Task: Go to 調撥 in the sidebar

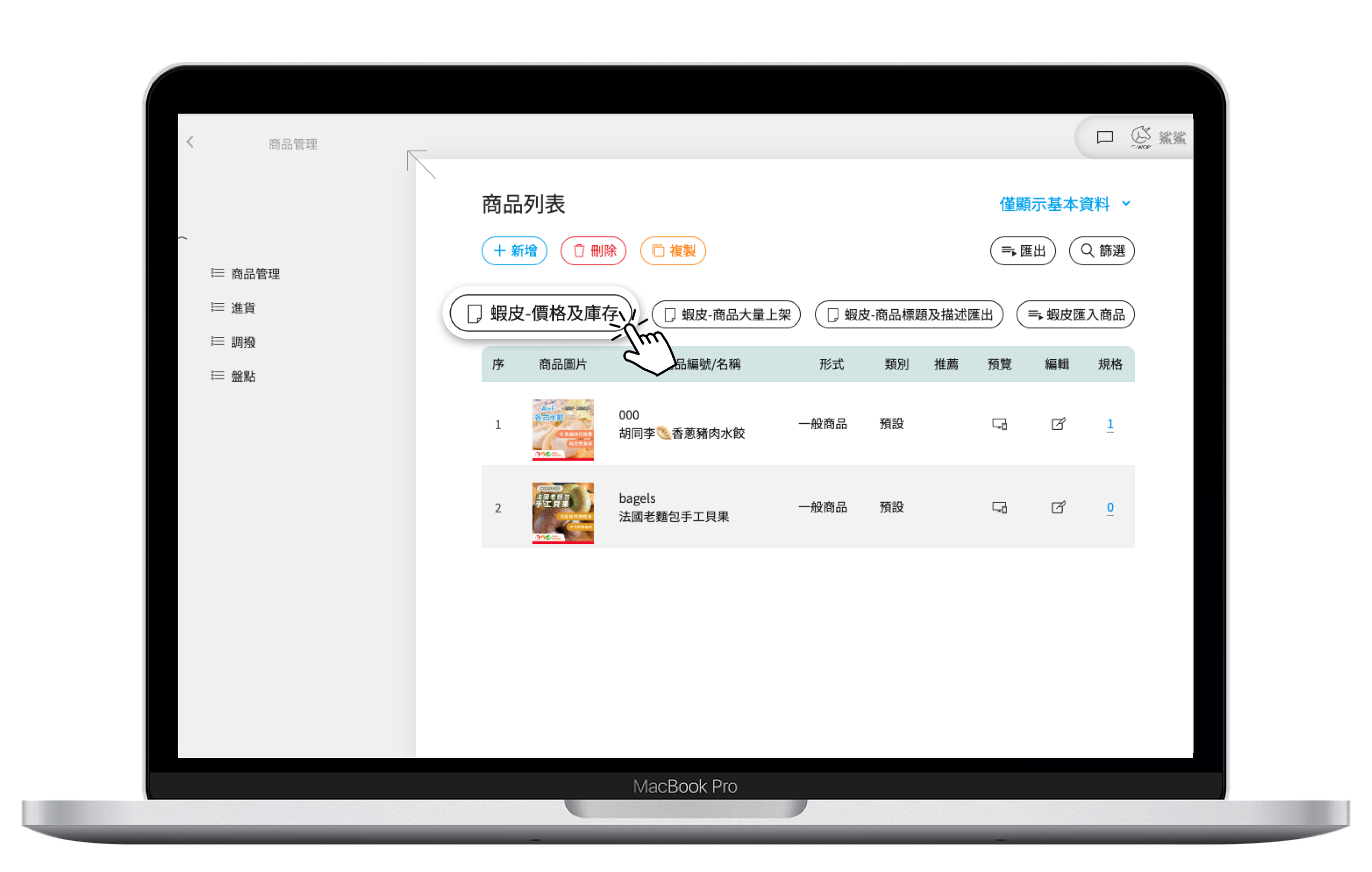Action: 242,342
